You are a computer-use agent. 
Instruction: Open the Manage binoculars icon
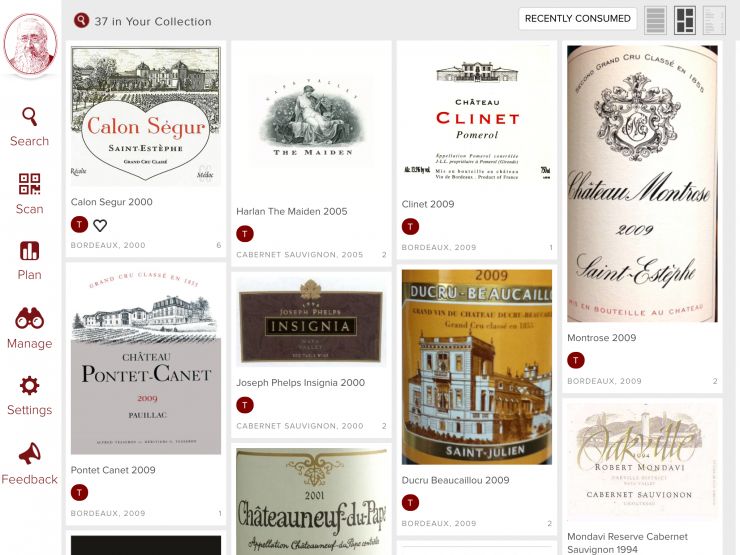[x=29, y=318]
